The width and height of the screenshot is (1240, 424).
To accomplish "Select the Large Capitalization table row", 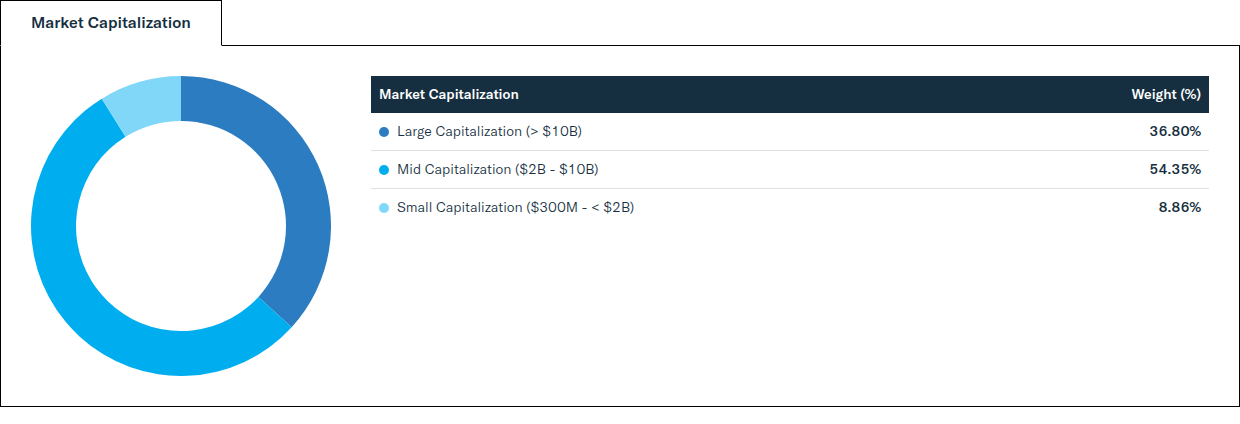I will click(x=790, y=132).
